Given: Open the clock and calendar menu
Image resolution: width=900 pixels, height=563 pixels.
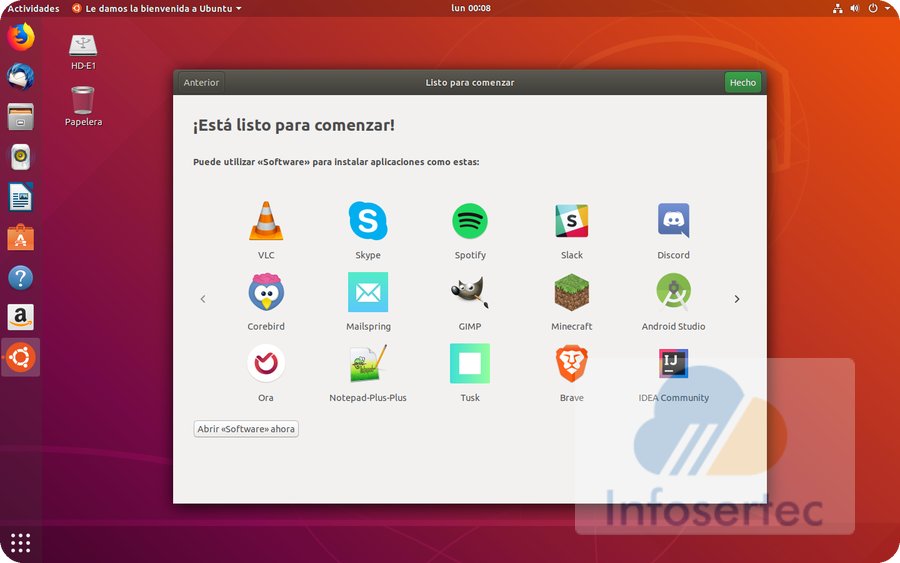Looking at the screenshot, I should click(471, 8).
